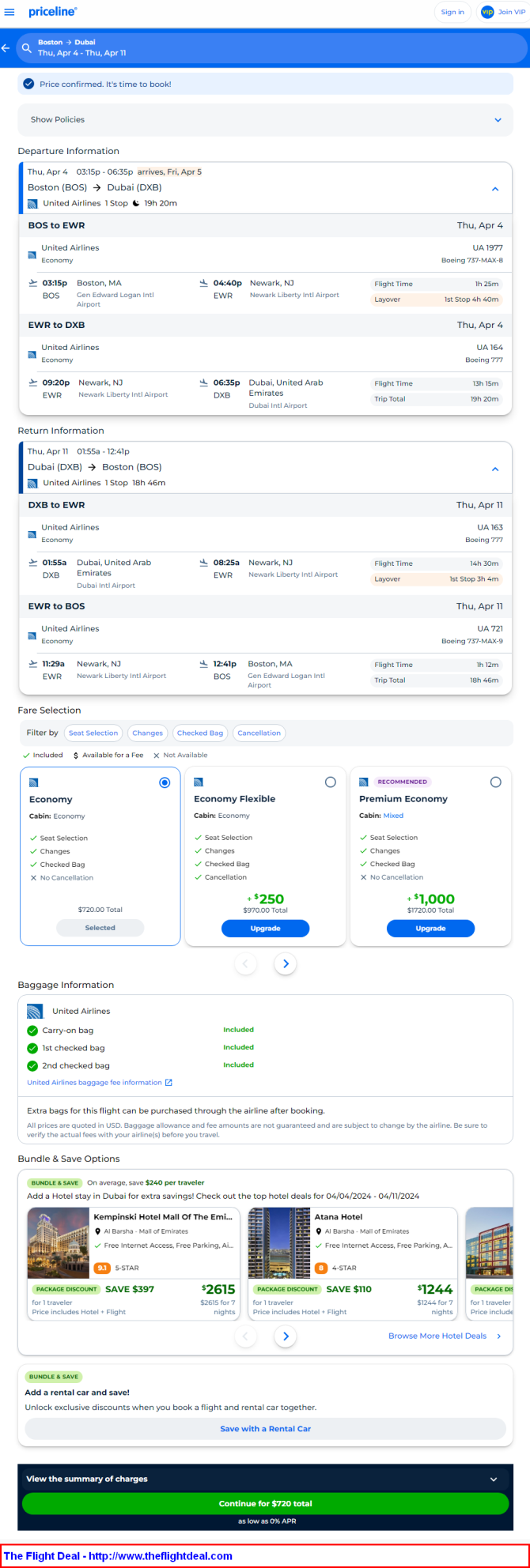Toggle the Cancellation filter chip
530x1568 pixels.
[x=259, y=733]
